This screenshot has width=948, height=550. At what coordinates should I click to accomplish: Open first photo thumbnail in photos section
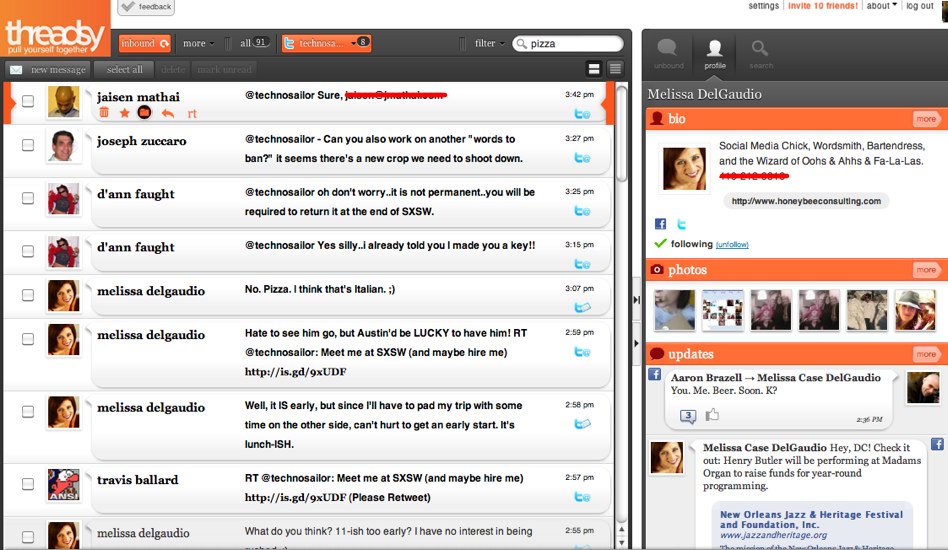click(x=674, y=310)
